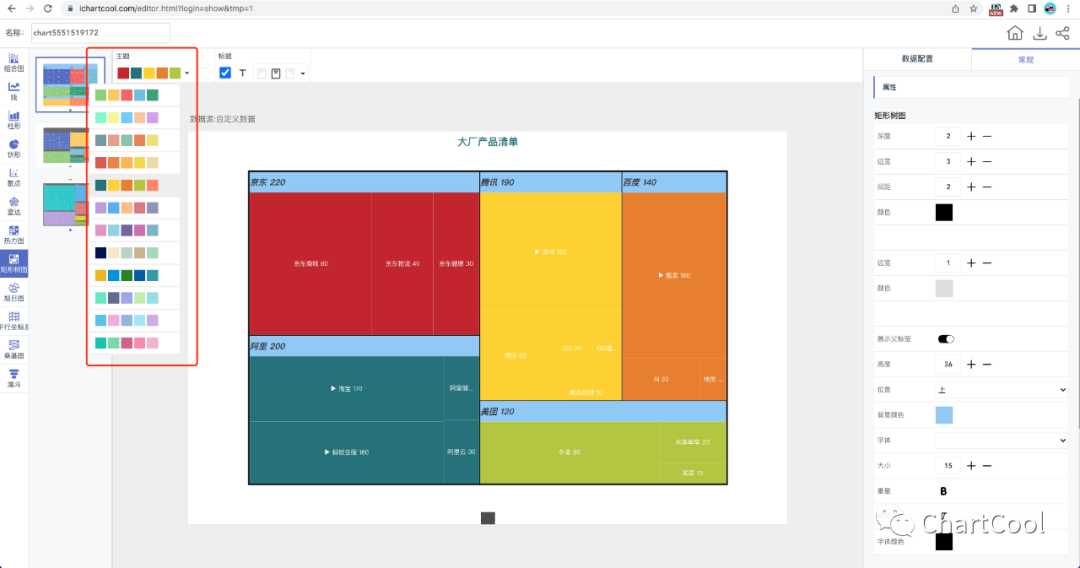Screen dimensions: 1080x568
Task: Click the title text style T icon
Action: point(242,73)
